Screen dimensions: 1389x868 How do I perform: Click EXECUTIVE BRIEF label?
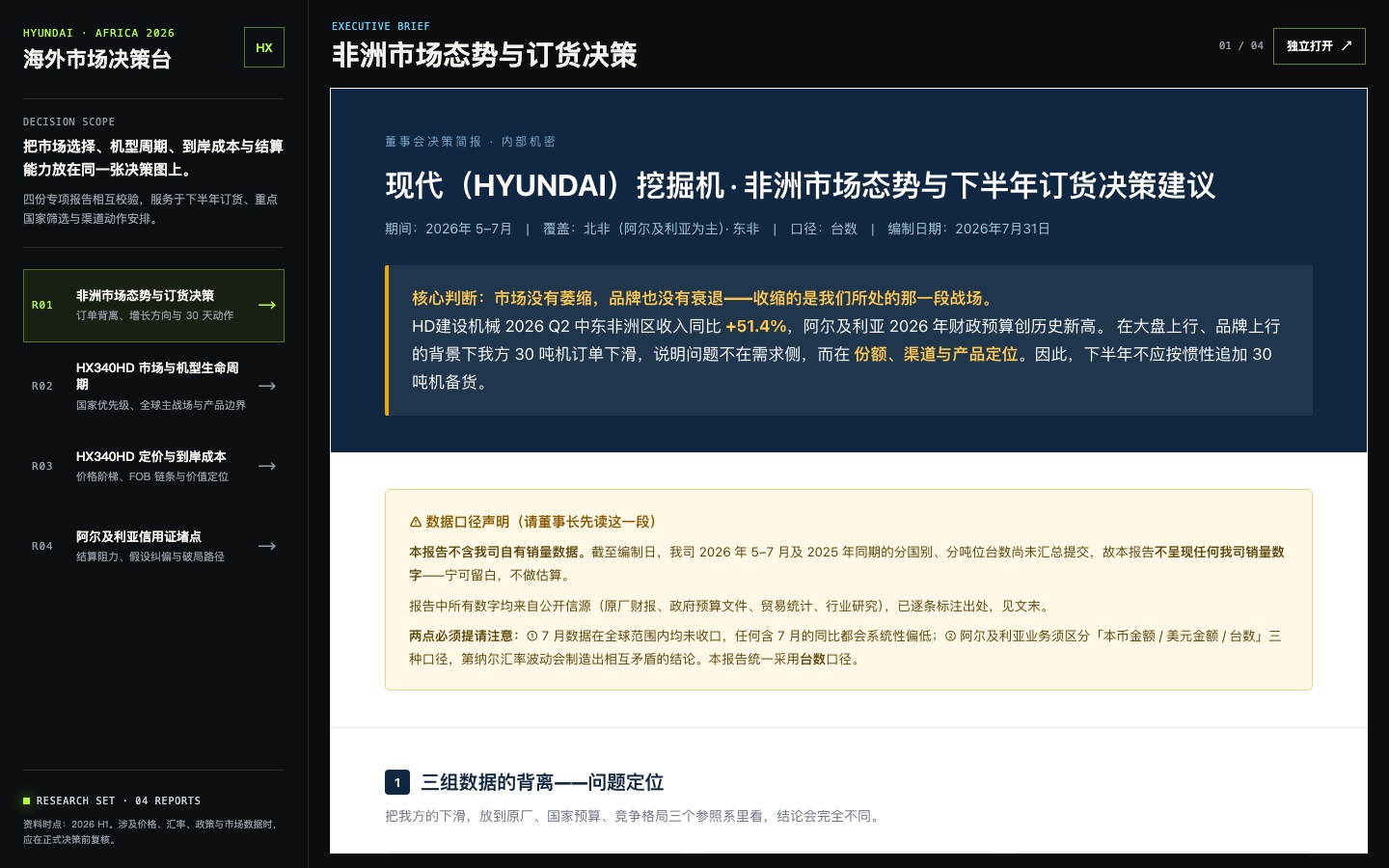(381, 26)
